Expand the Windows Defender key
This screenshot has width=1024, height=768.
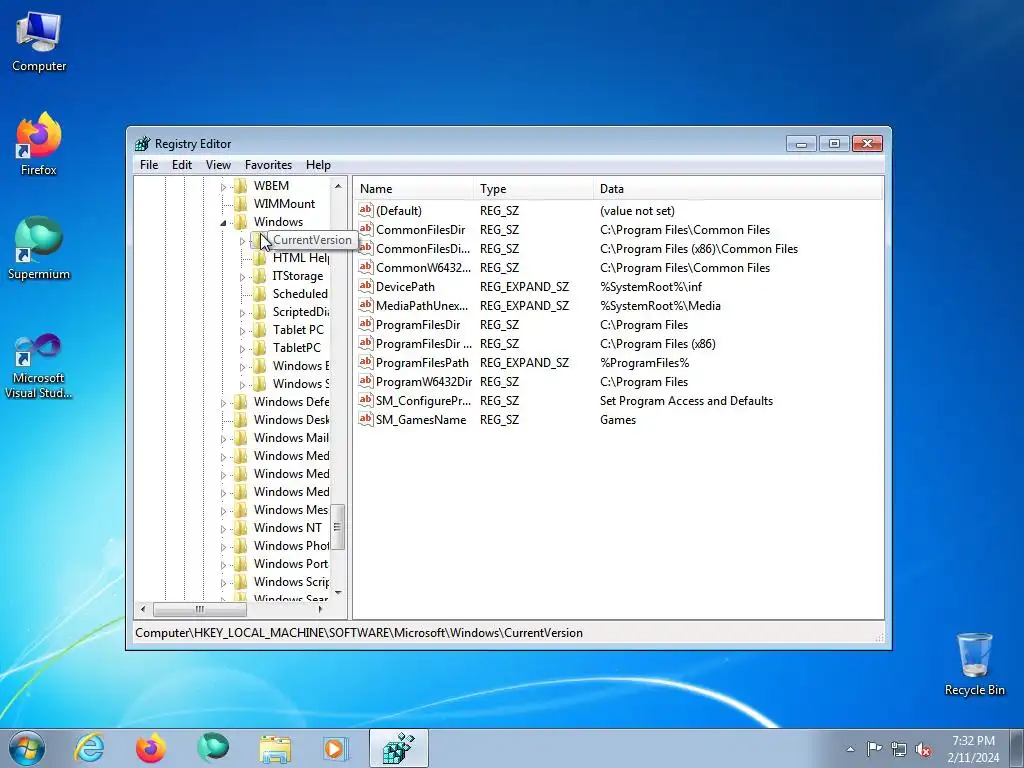click(x=223, y=403)
